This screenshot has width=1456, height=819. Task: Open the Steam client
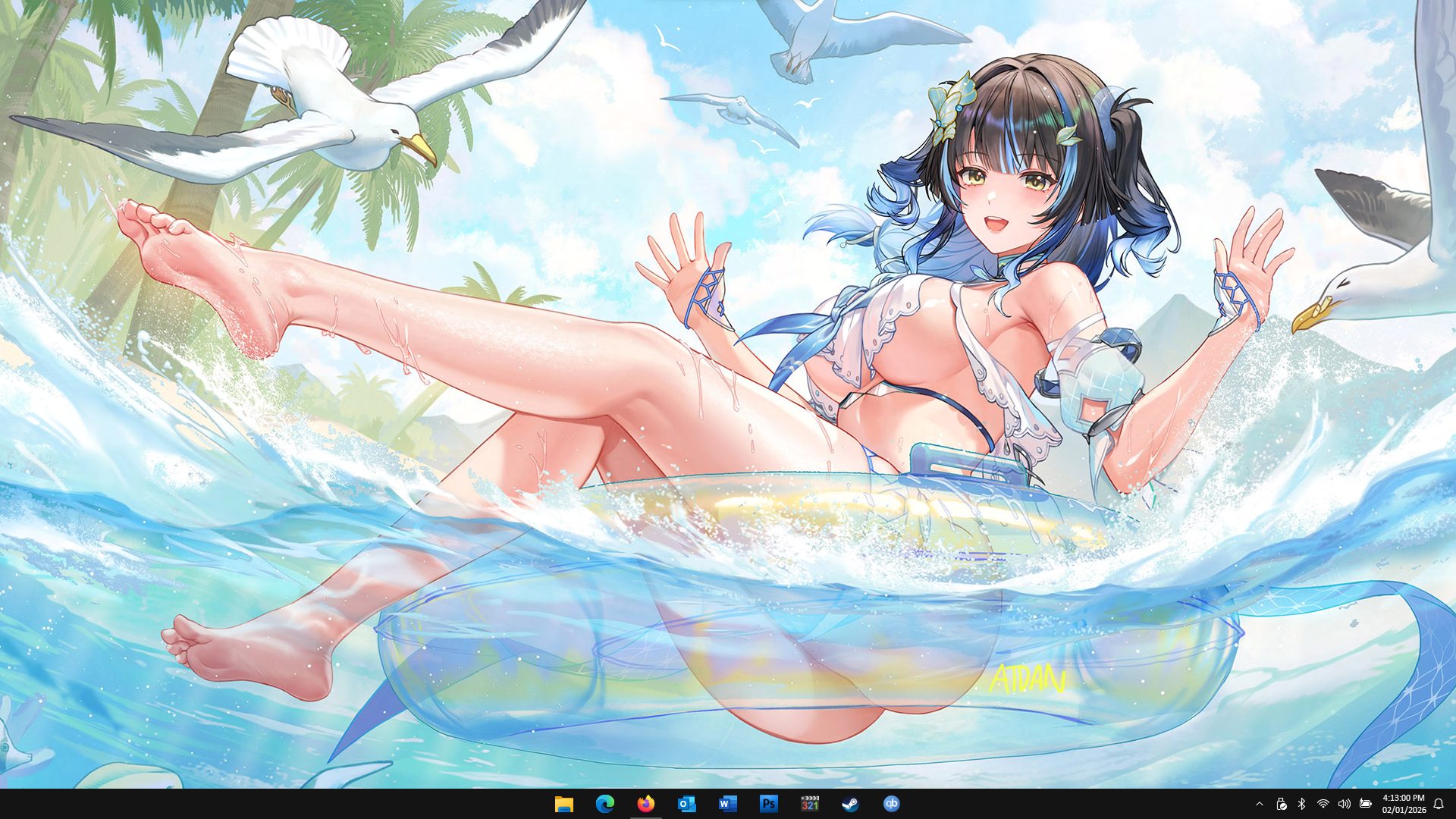click(850, 804)
